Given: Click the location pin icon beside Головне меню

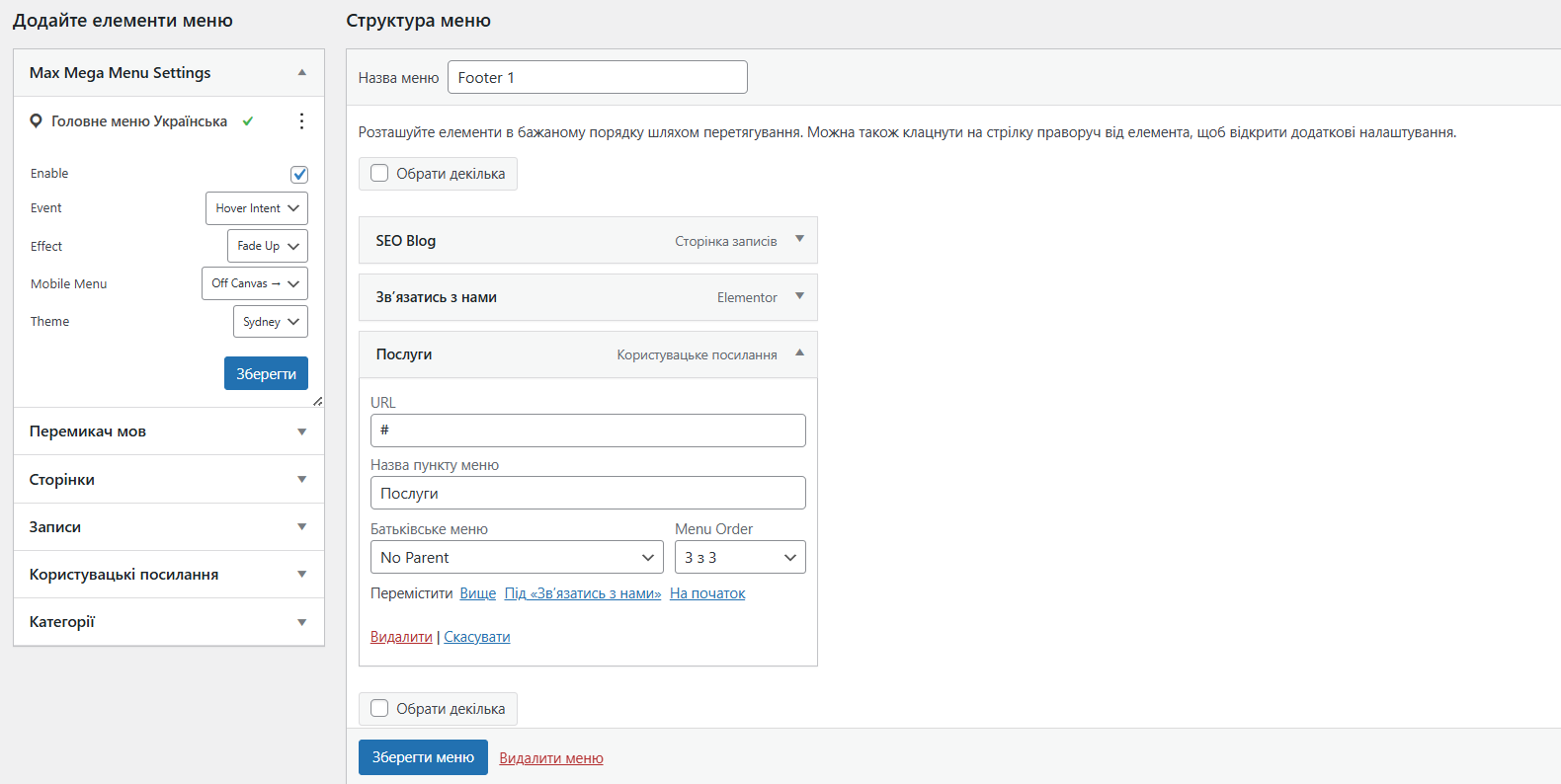Looking at the screenshot, I should pyautogui.click(x=36, y=121).
